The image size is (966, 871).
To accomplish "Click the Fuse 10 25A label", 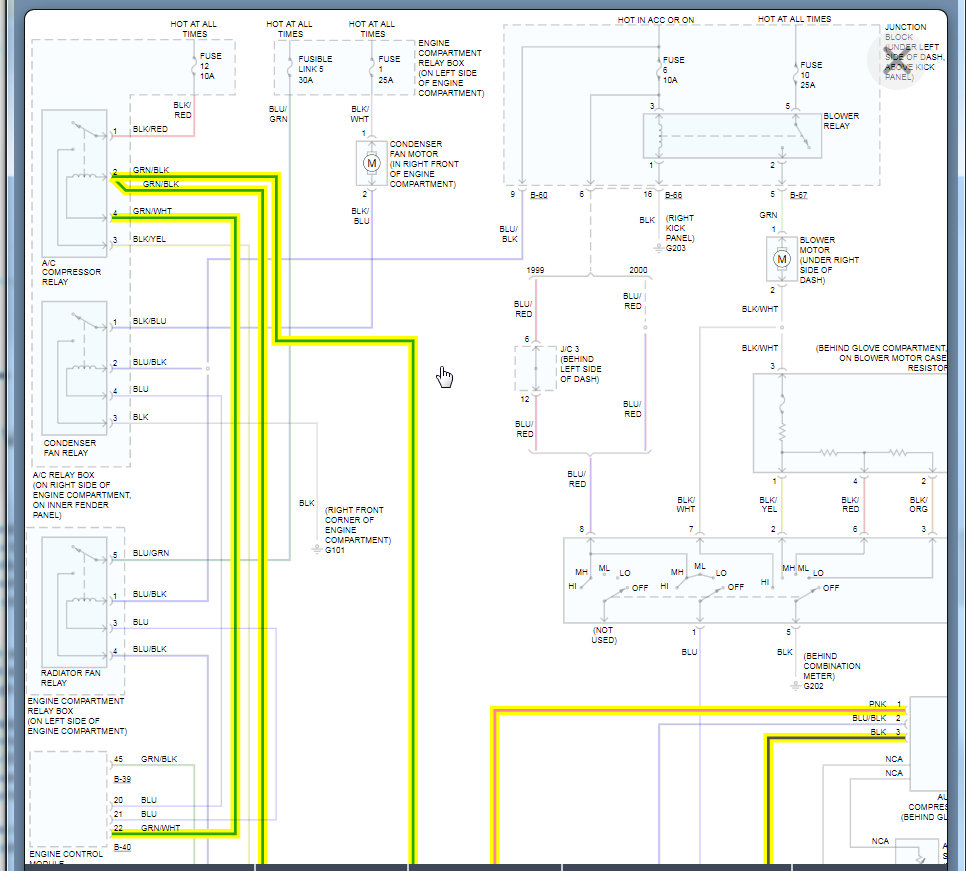I will click(811, 75).
